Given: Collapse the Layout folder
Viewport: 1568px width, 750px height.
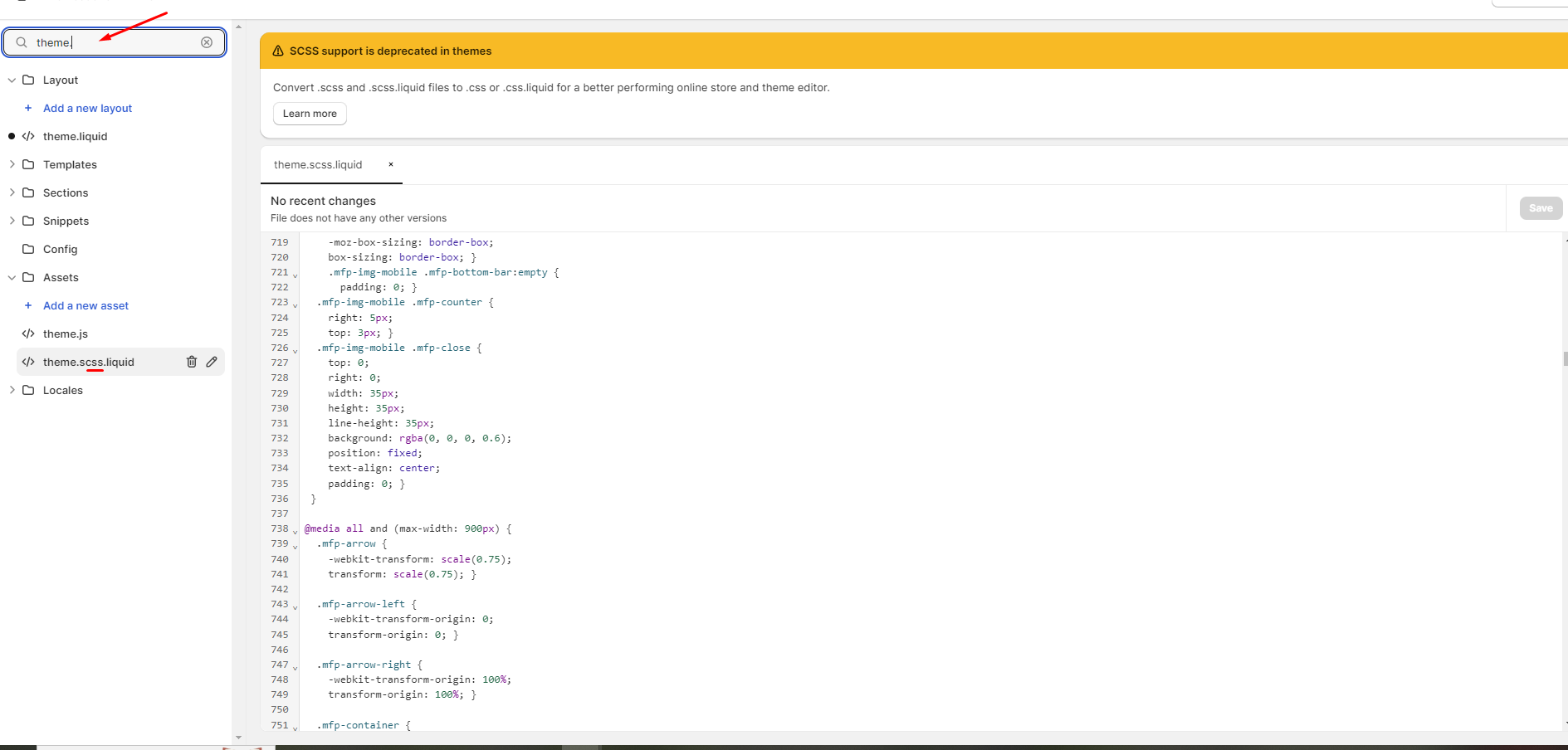Looking at the screenshot, I should pos(12,80).
